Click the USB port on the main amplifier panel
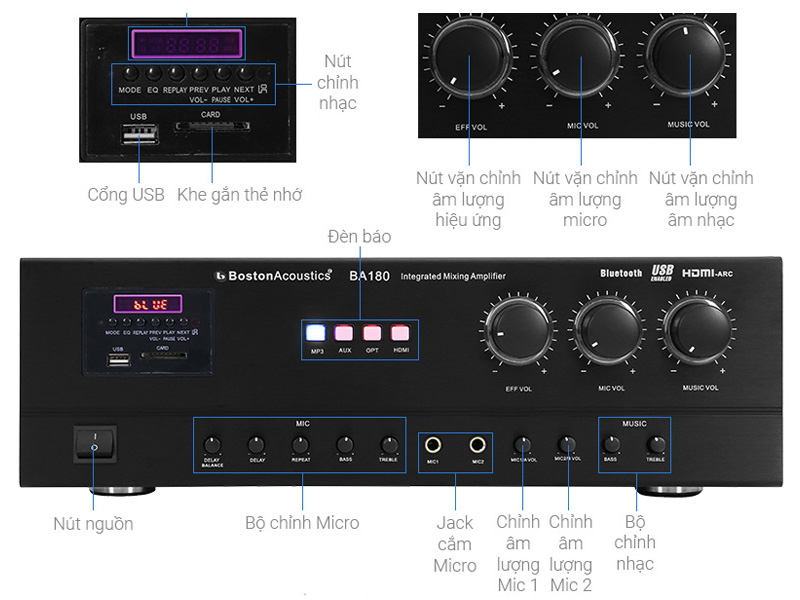 [x=118, y=360]
